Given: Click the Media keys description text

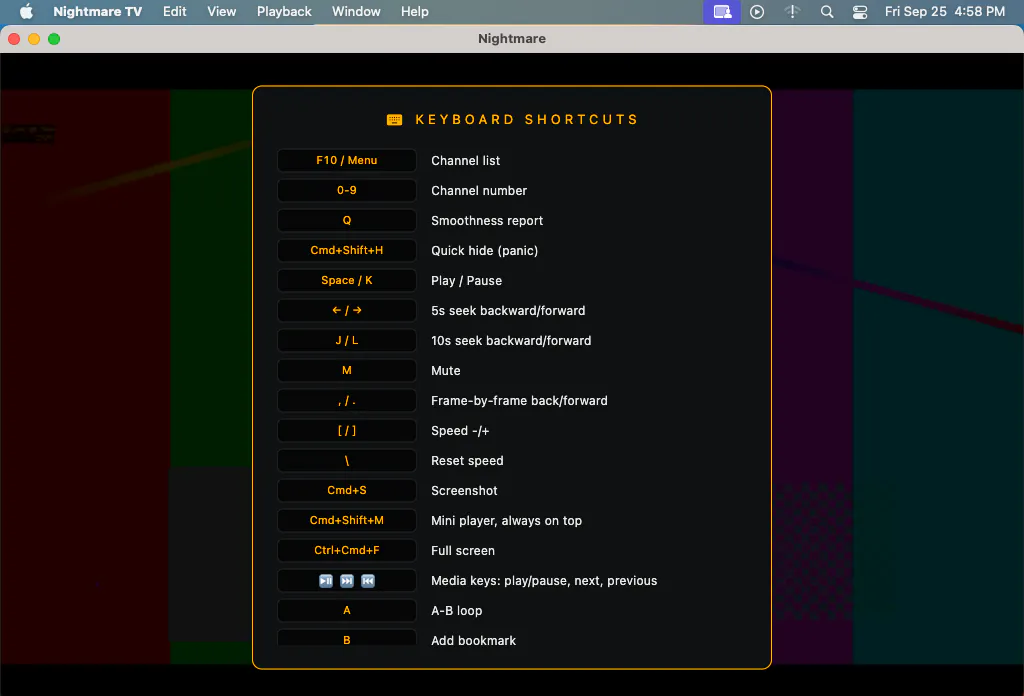Looking at the screenshot, I should 544,581.
